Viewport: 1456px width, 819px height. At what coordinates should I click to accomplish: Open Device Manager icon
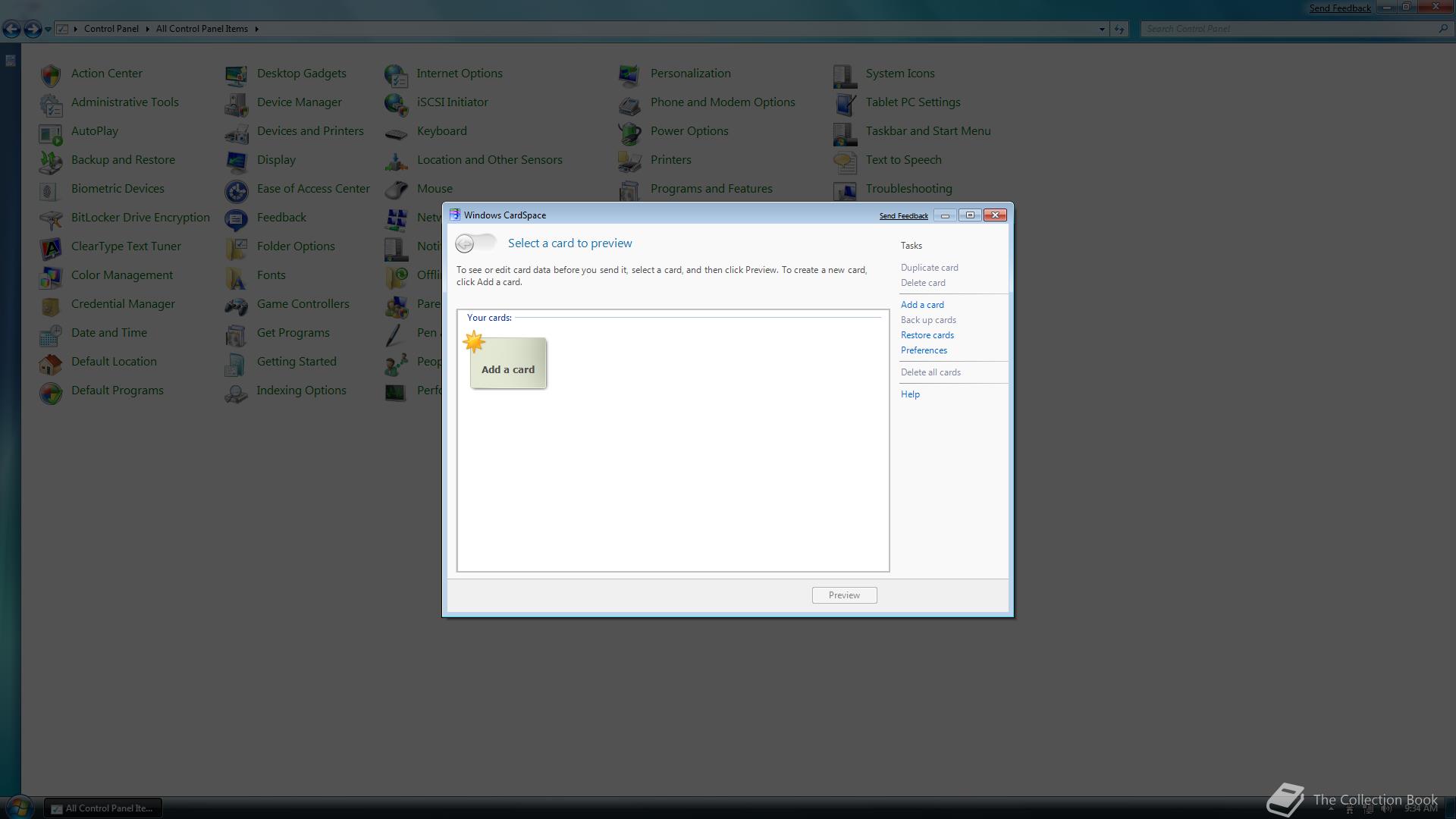click(x=236, y=103)
